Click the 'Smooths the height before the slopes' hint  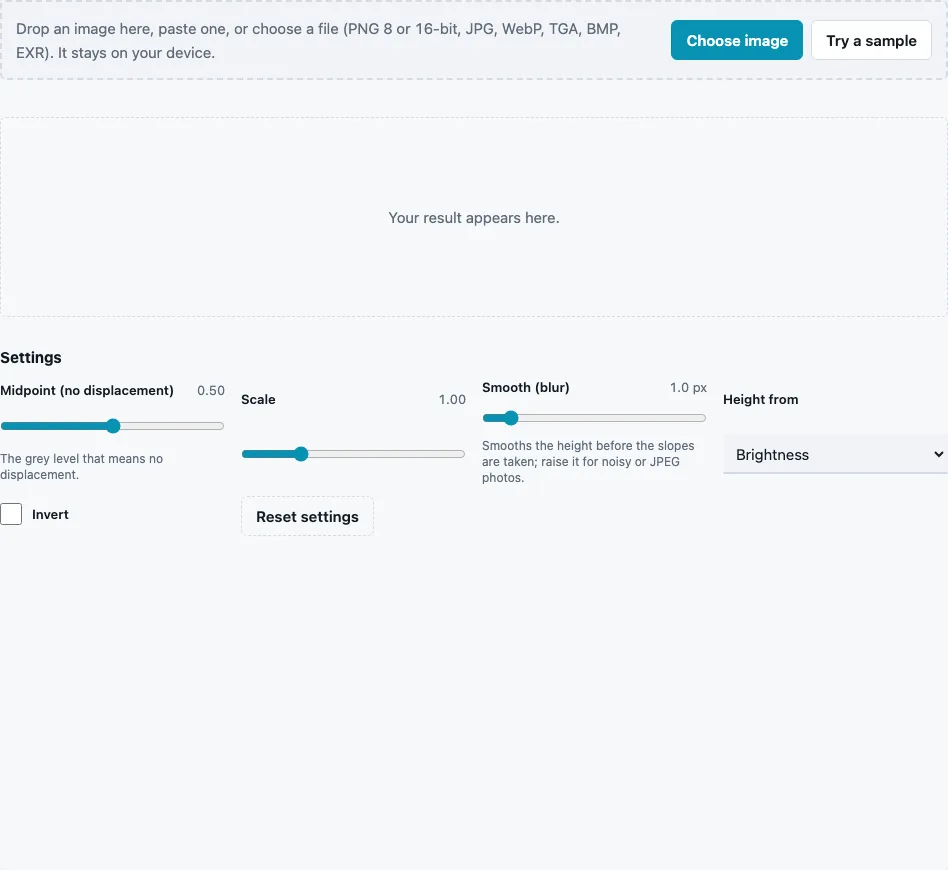[x=588, y=461]
